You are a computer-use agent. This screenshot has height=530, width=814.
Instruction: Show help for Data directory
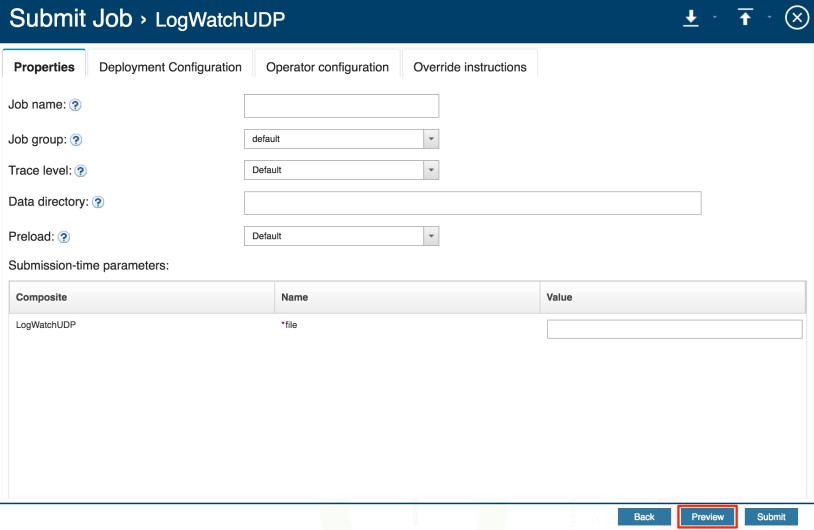(x=98, y=202)
